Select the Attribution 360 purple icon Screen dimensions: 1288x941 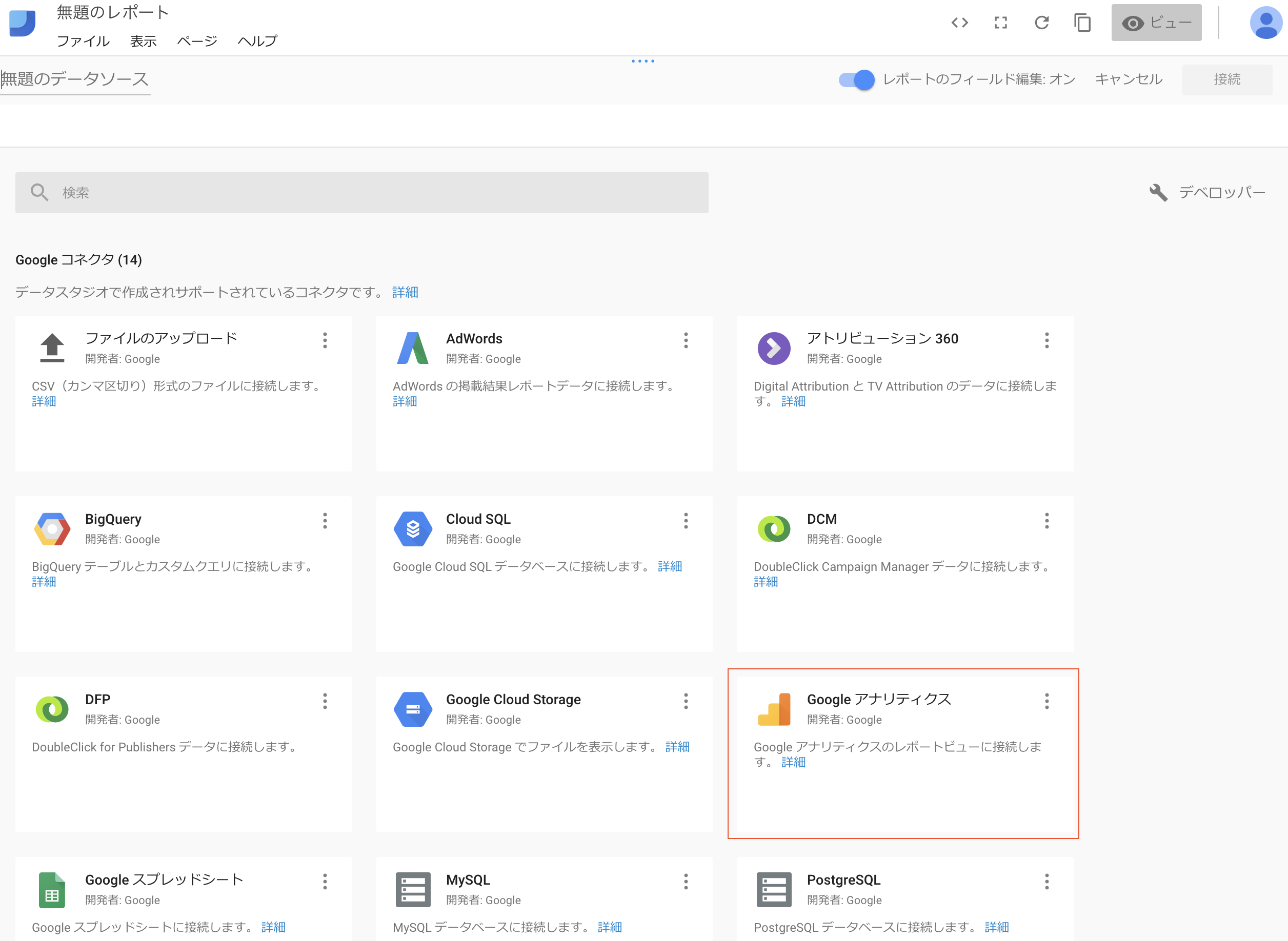coord(773,347)
